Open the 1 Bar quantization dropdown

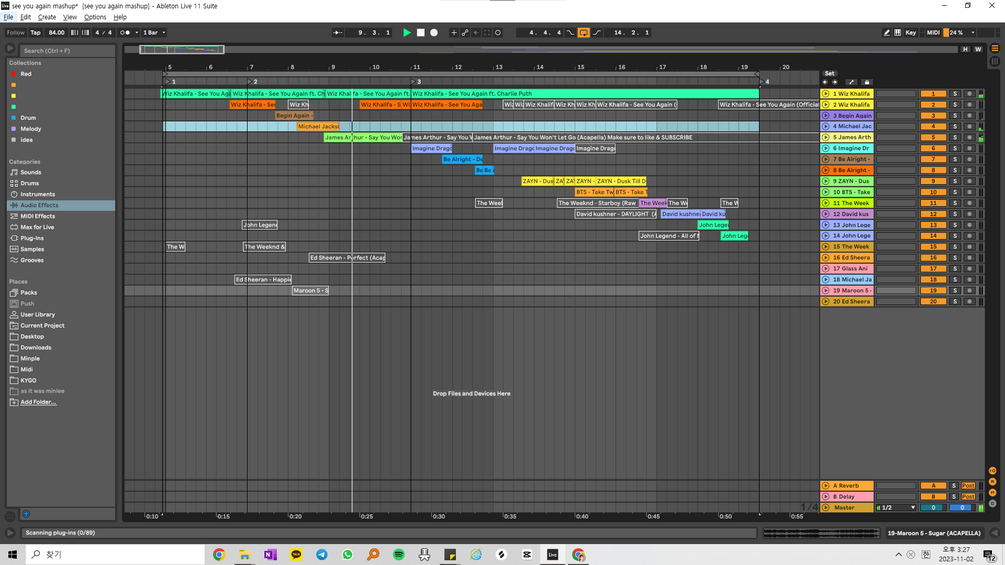[154, 33]
